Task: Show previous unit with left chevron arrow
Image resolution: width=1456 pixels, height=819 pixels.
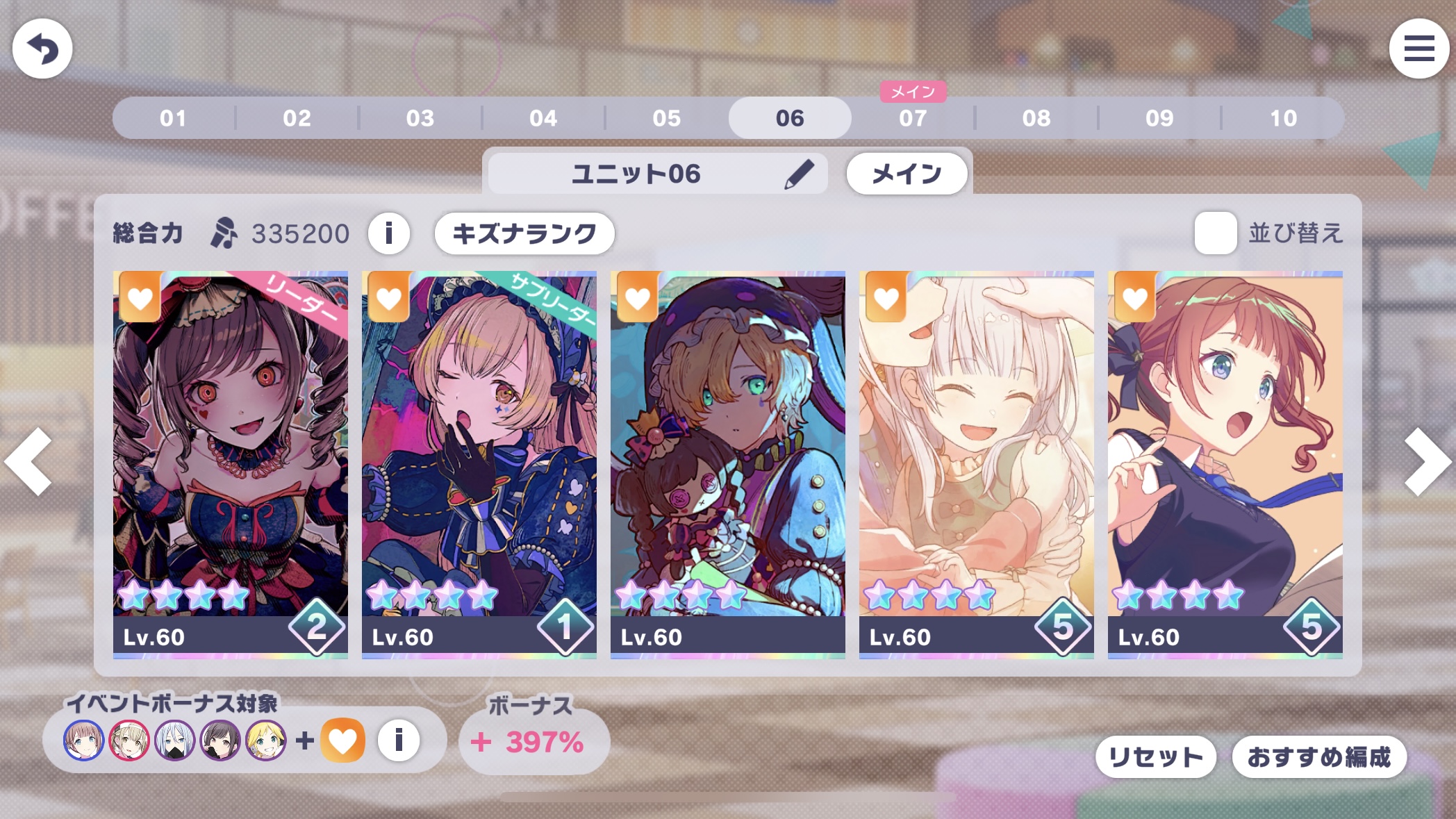Action: [28, 462]
